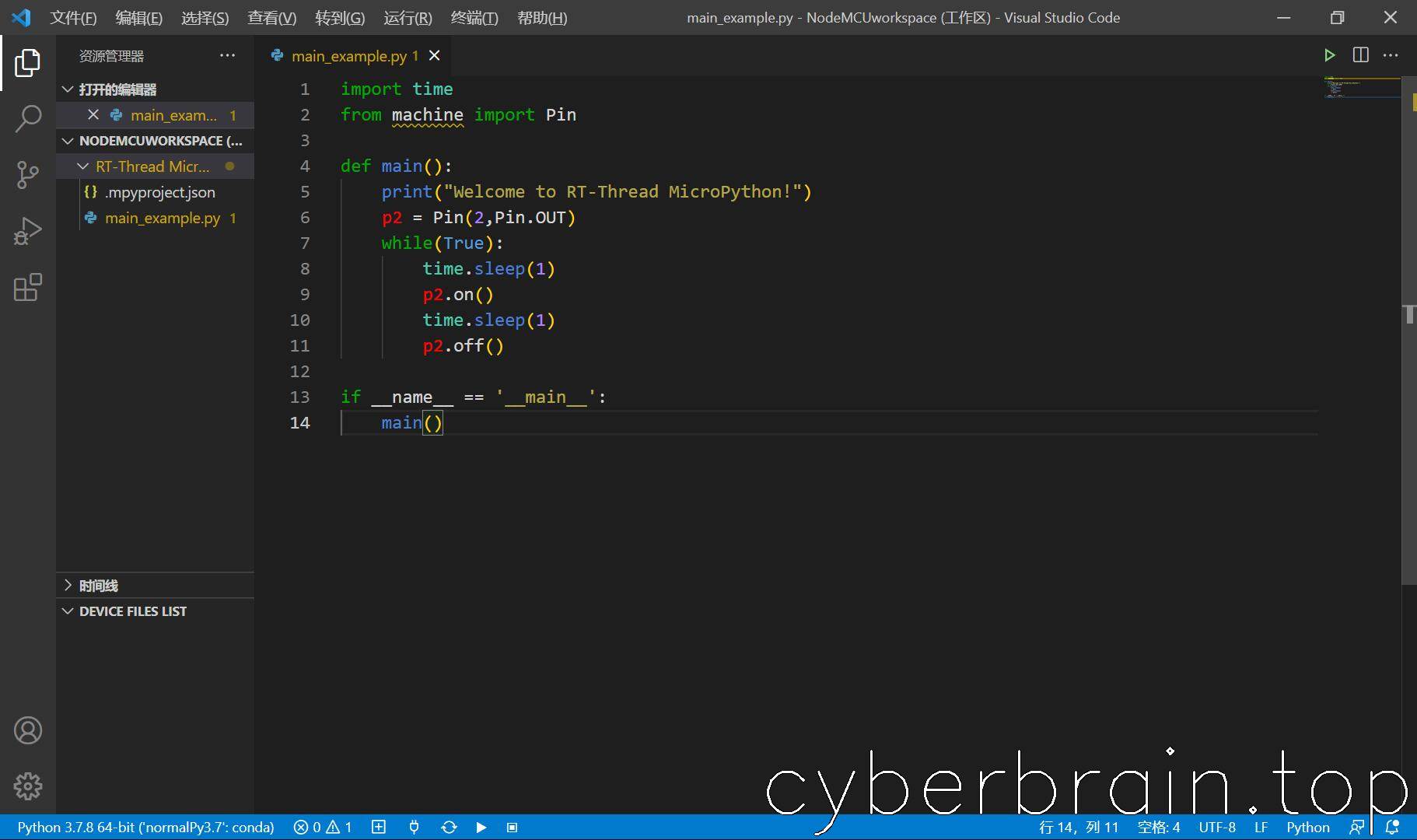Expand the 时间线 section
1417x840 pixels.
[x=68, y=586]
